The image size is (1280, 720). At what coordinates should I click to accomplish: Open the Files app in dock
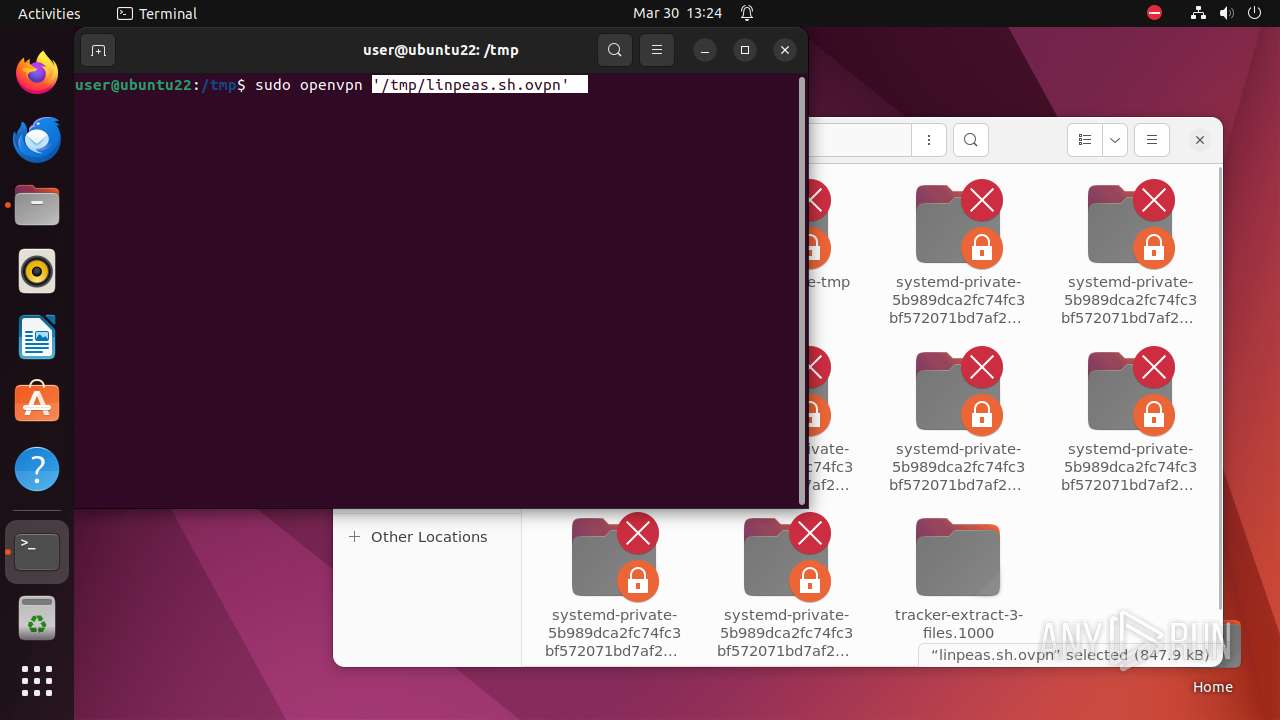pyautogui.click(x=37, y=205)
